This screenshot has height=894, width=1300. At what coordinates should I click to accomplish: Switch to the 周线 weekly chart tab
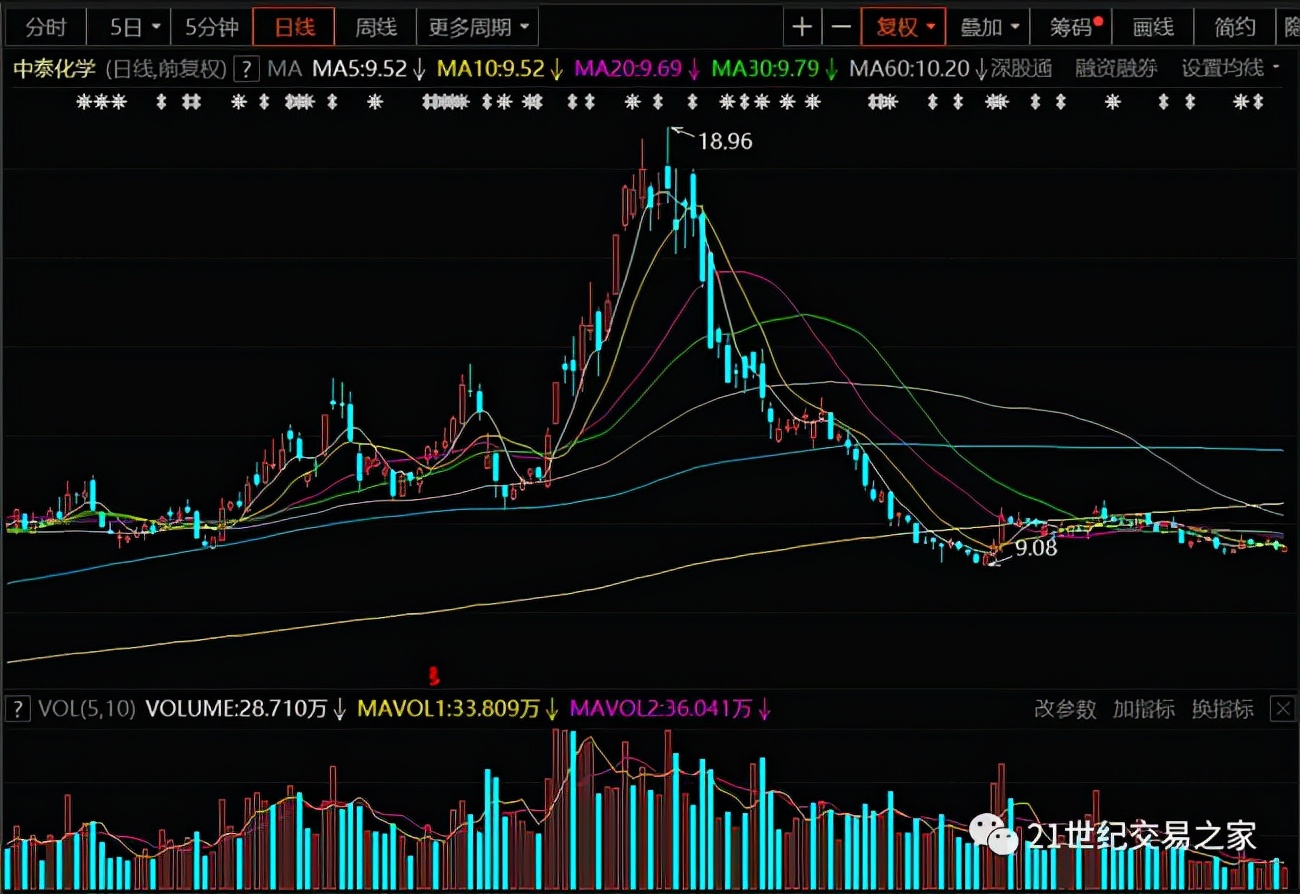tap(375, 27)
